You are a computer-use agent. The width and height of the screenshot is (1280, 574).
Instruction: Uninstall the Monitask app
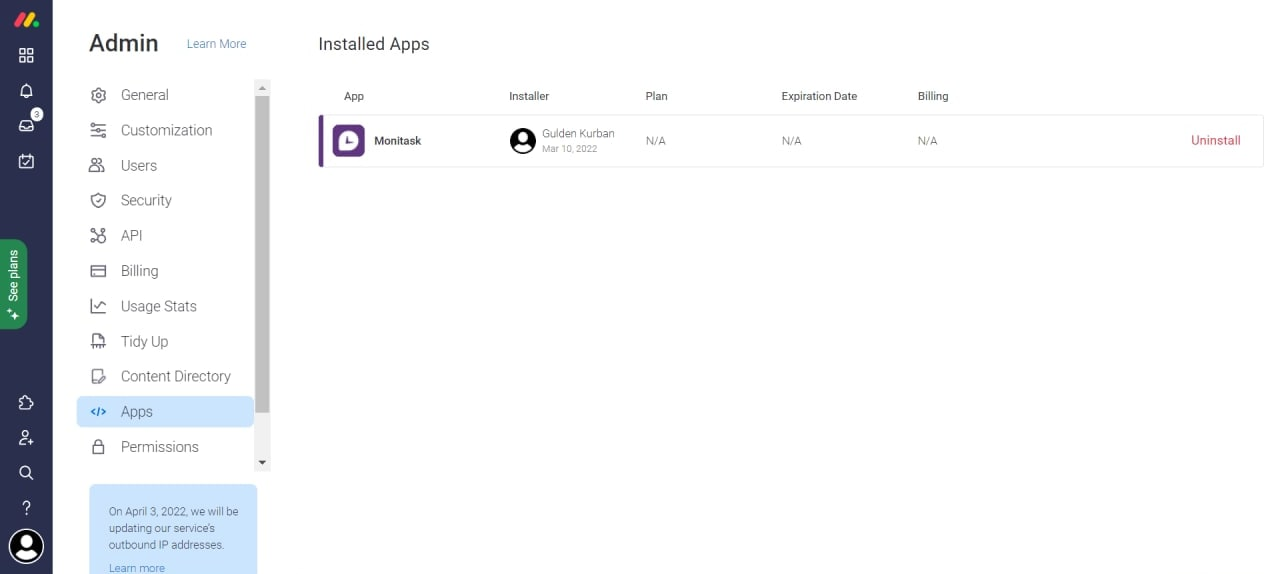(1215, 141)
